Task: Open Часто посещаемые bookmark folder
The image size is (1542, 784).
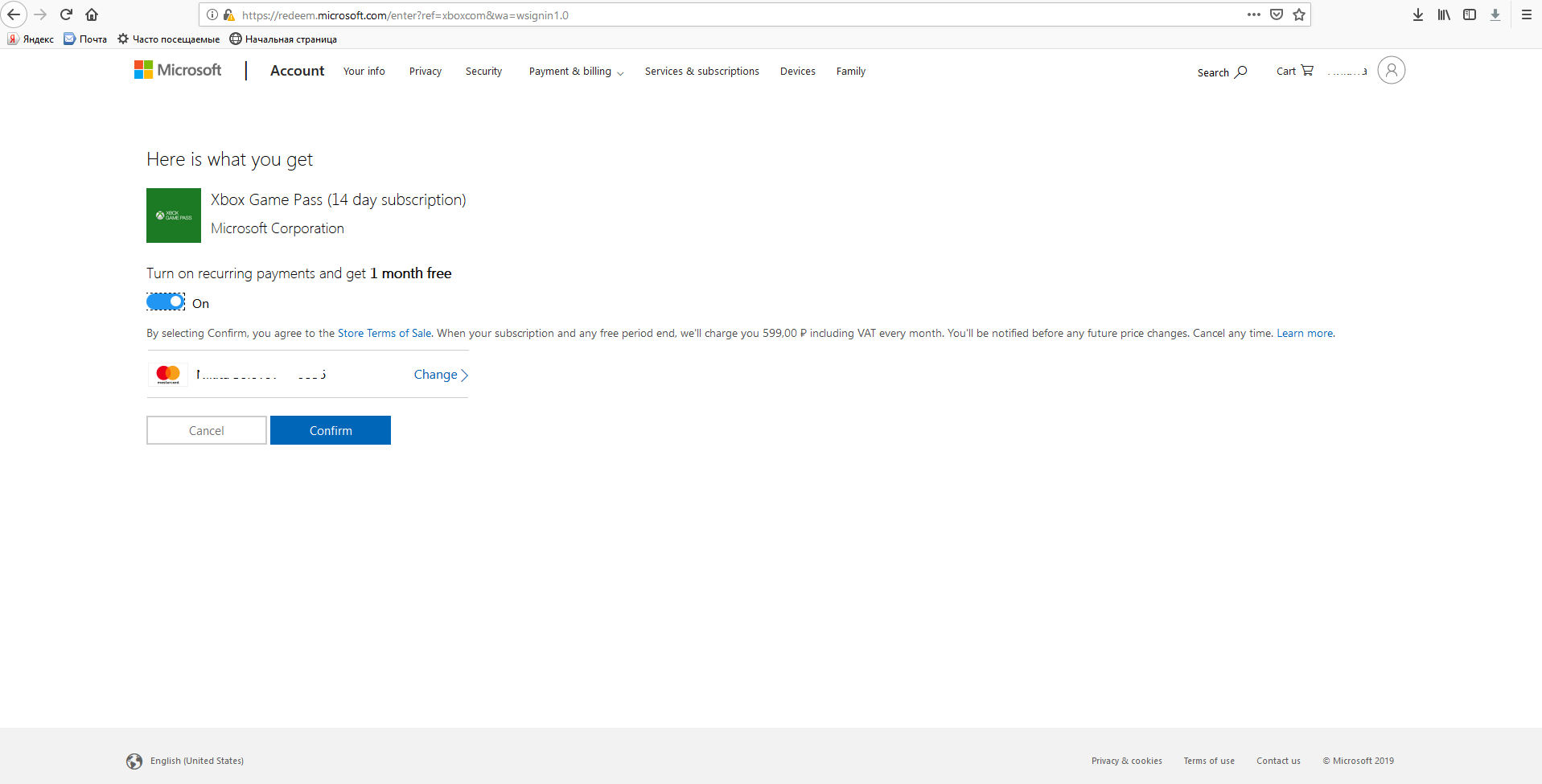Action: tap(168, 39)
